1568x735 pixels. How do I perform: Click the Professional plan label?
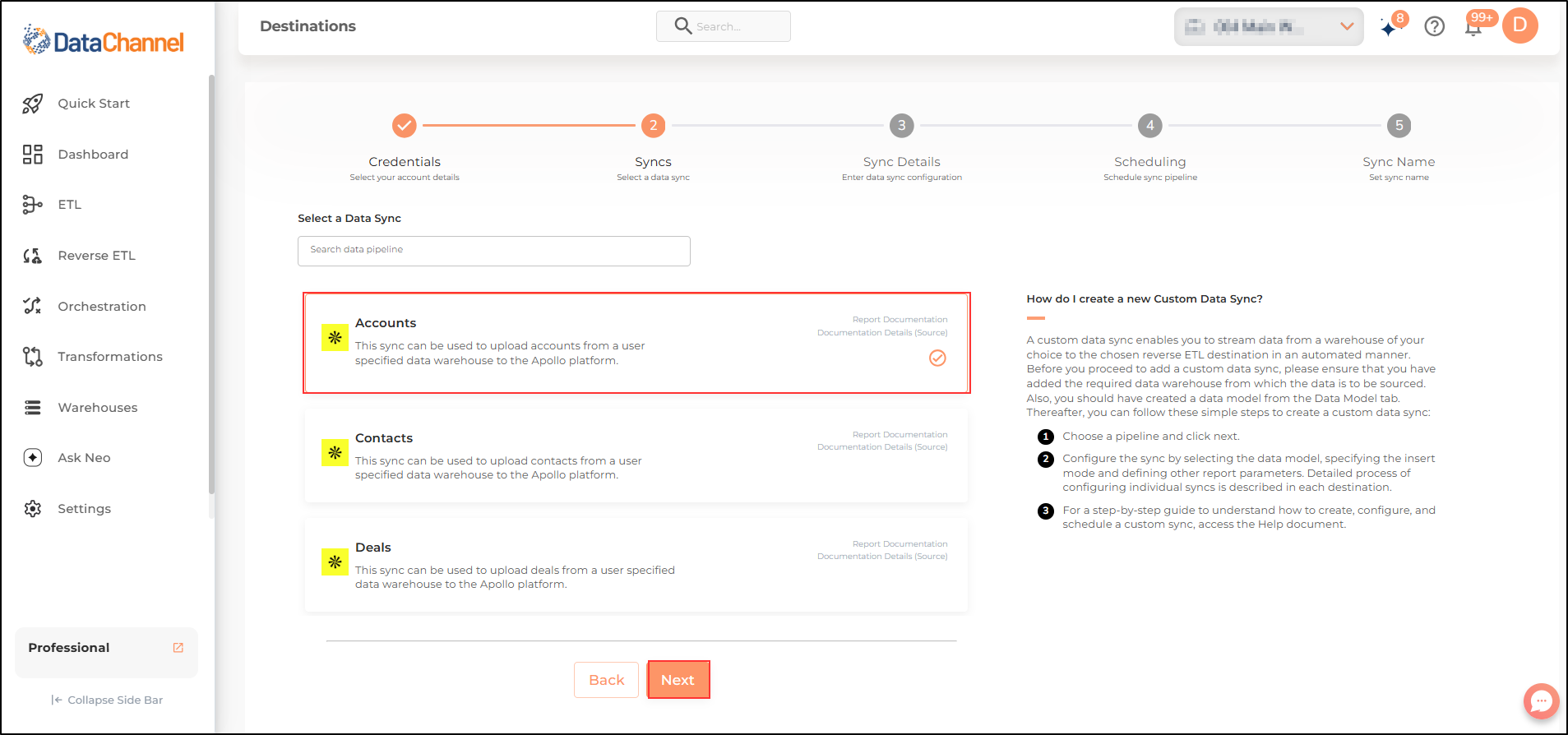tap(69, 648)
